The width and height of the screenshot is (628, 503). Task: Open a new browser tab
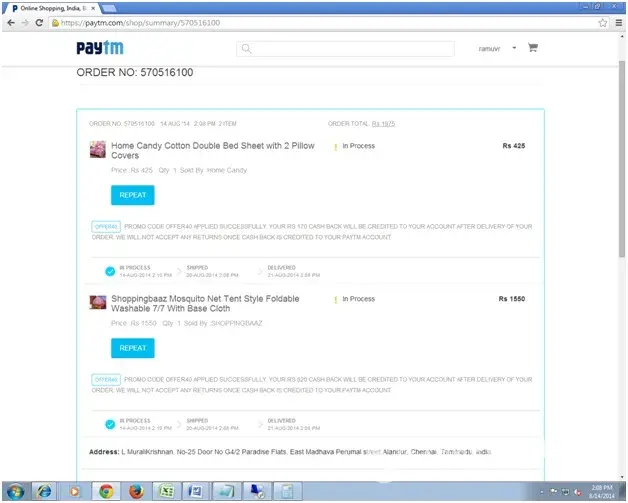click(x=109, y=8)
